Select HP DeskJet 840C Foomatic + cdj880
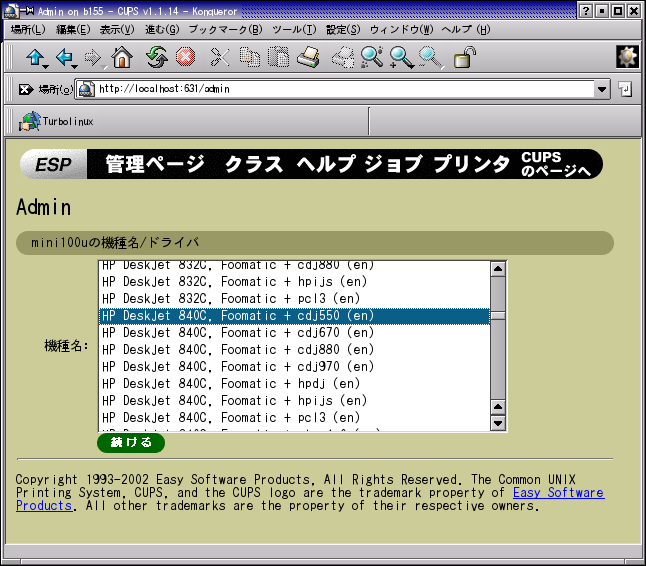 (x=294, y=350)
